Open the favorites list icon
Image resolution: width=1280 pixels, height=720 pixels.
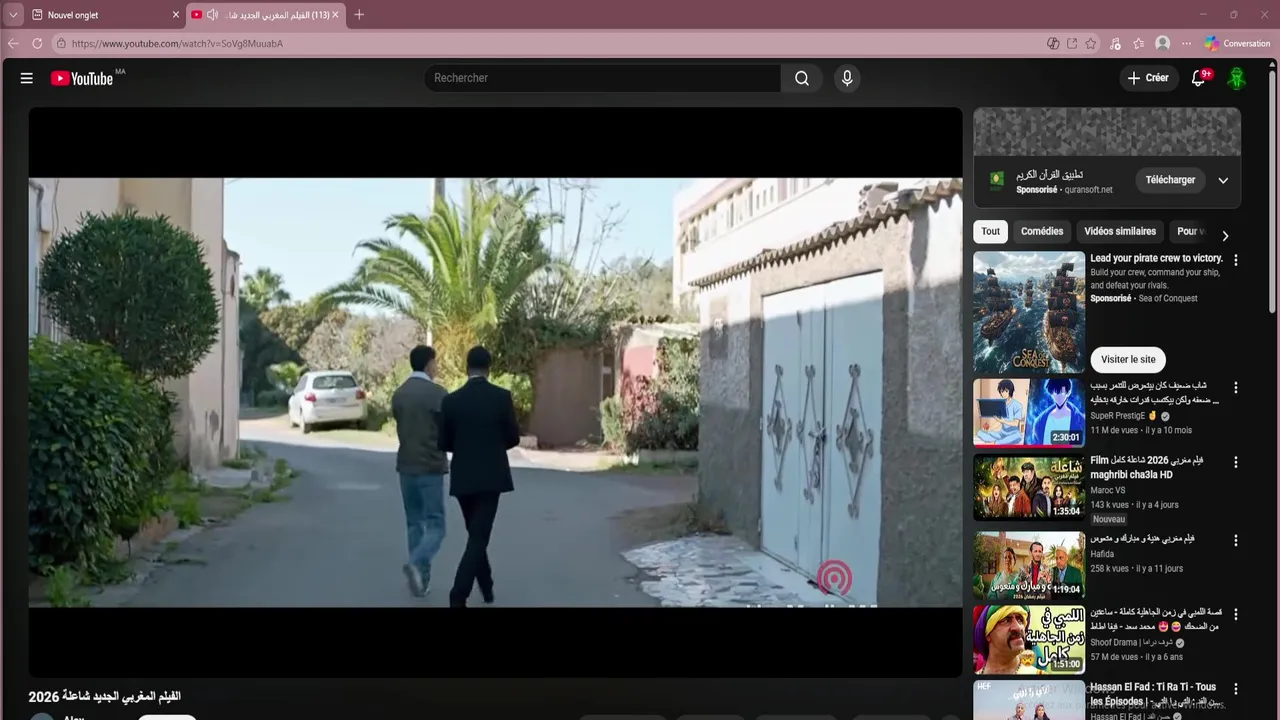1139,44
